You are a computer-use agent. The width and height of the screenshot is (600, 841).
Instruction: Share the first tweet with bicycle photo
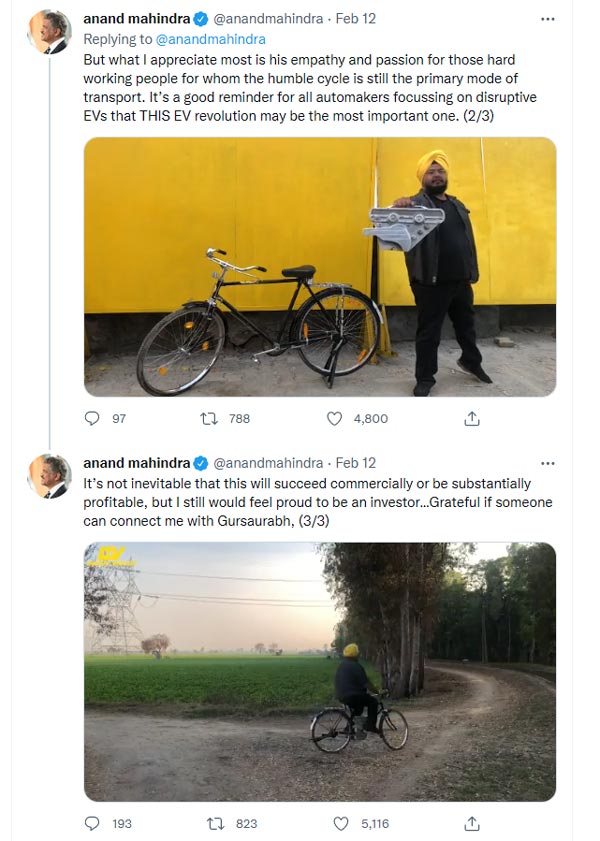(472, 419)
